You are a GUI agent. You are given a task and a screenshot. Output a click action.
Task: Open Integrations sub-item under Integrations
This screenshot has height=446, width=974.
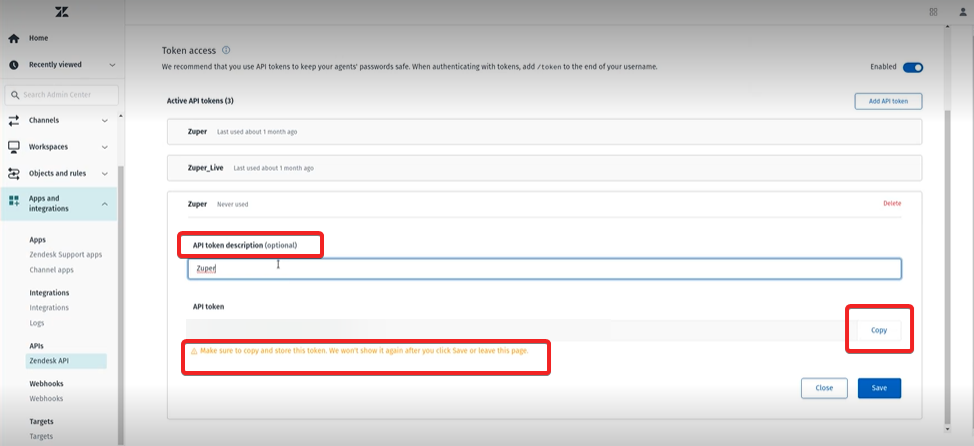[x=49, y=308]
